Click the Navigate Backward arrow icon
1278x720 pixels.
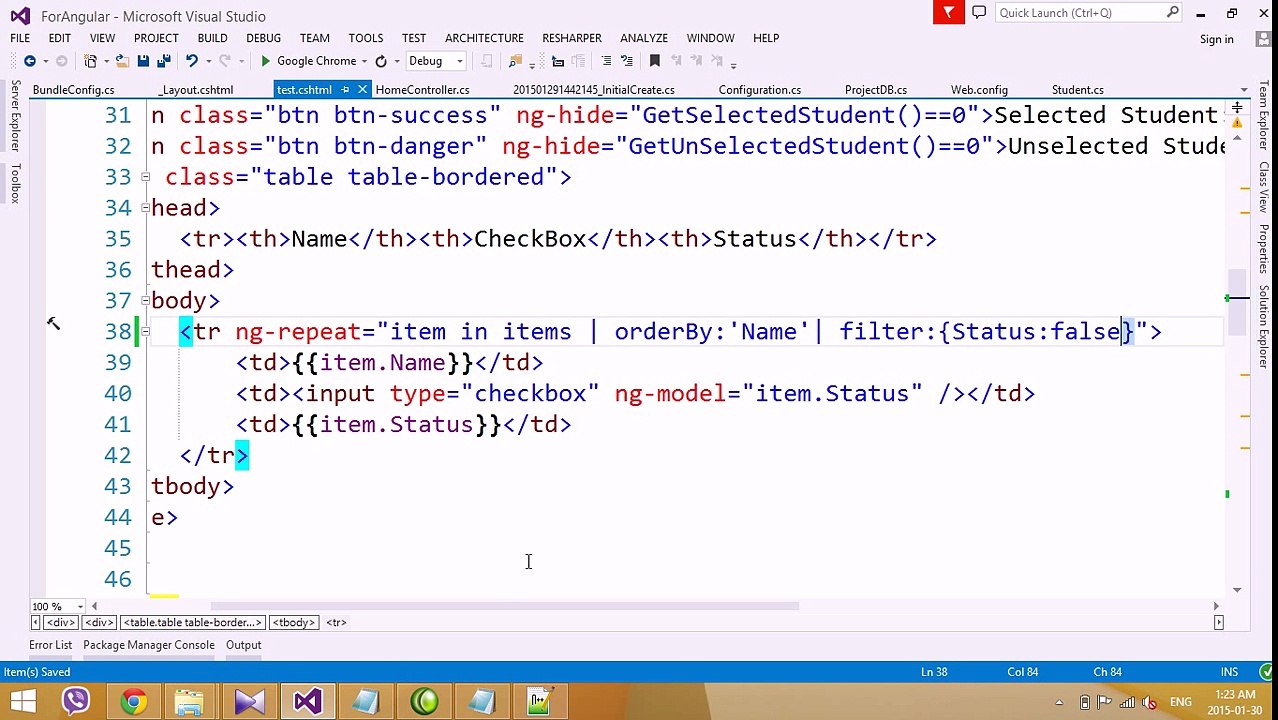[29, 61]
